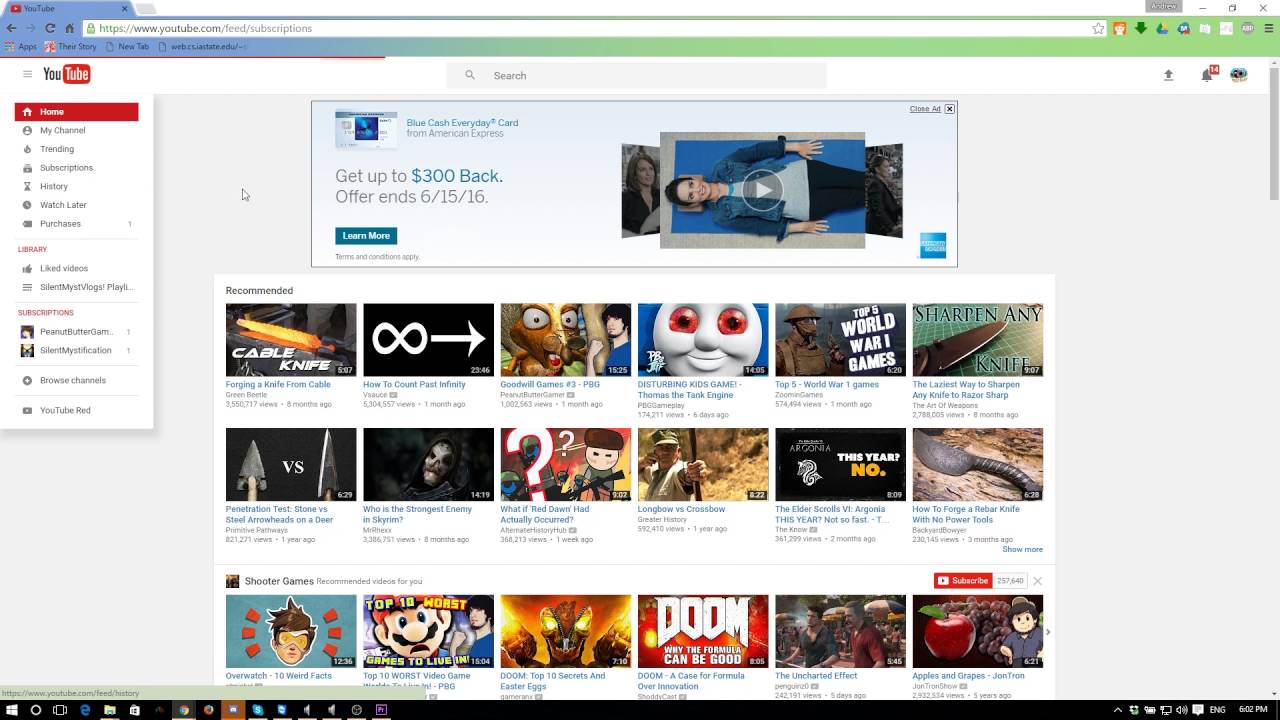Open Chrome's three-line menu button
Image resolution: width=1280 pixels, height=720 pixels.
(1269, 28)
